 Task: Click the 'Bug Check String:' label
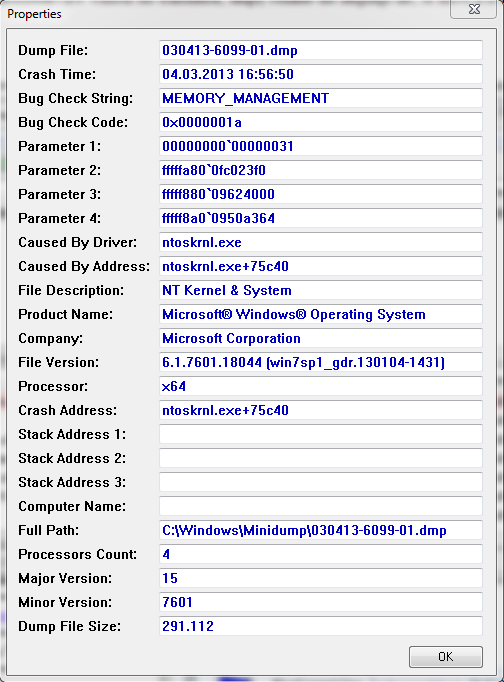coord(76,98)
